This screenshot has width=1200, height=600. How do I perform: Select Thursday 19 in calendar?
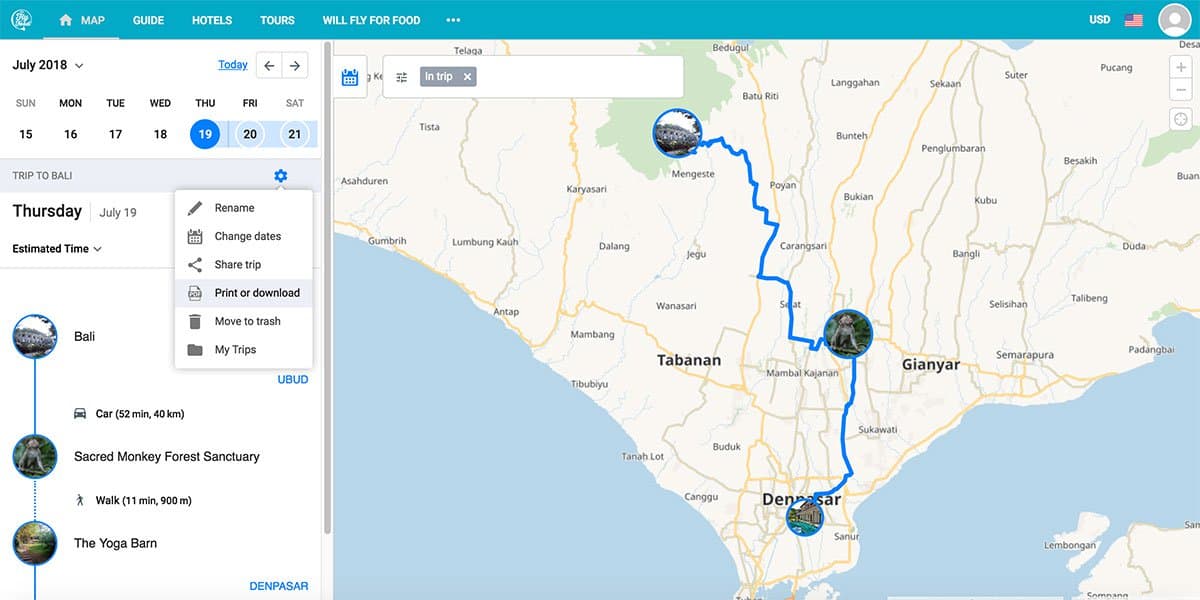(x=205, y=134)
